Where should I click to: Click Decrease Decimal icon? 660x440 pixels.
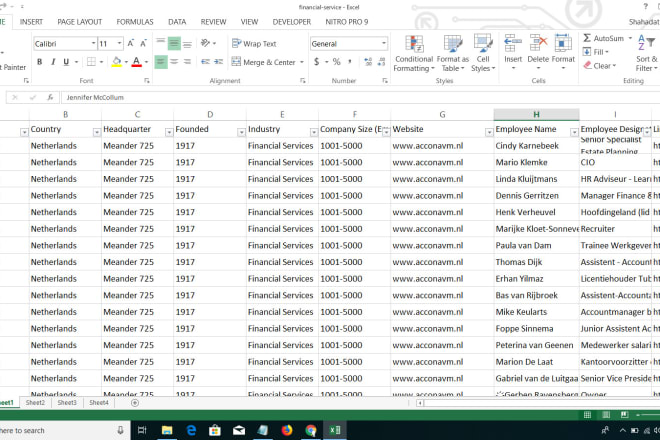pyautogui.click(x=382, y=62)
